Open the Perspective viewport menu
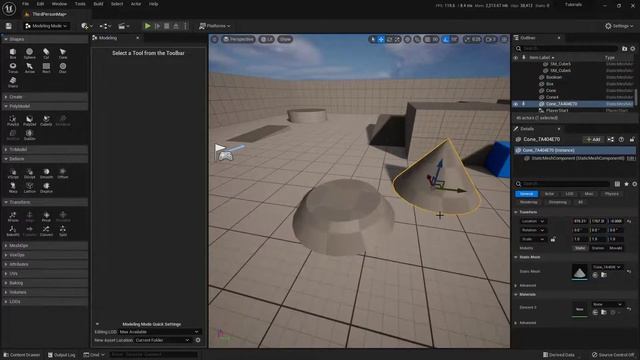Viewport: 640px width, 360px height. tap(238, 39)
